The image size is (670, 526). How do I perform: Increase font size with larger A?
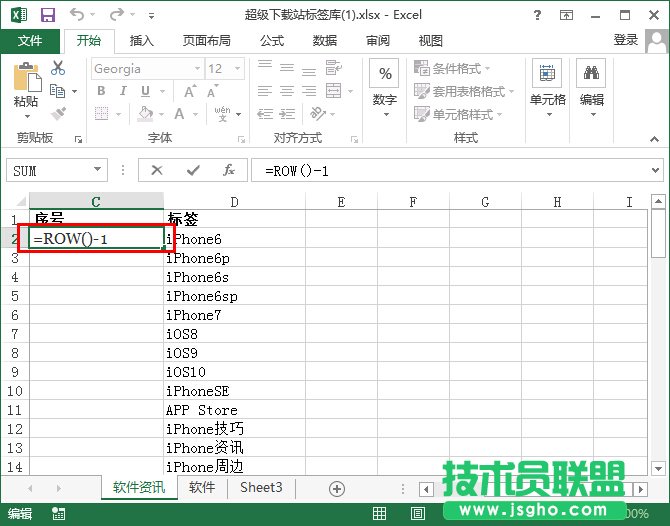[189, 91]
